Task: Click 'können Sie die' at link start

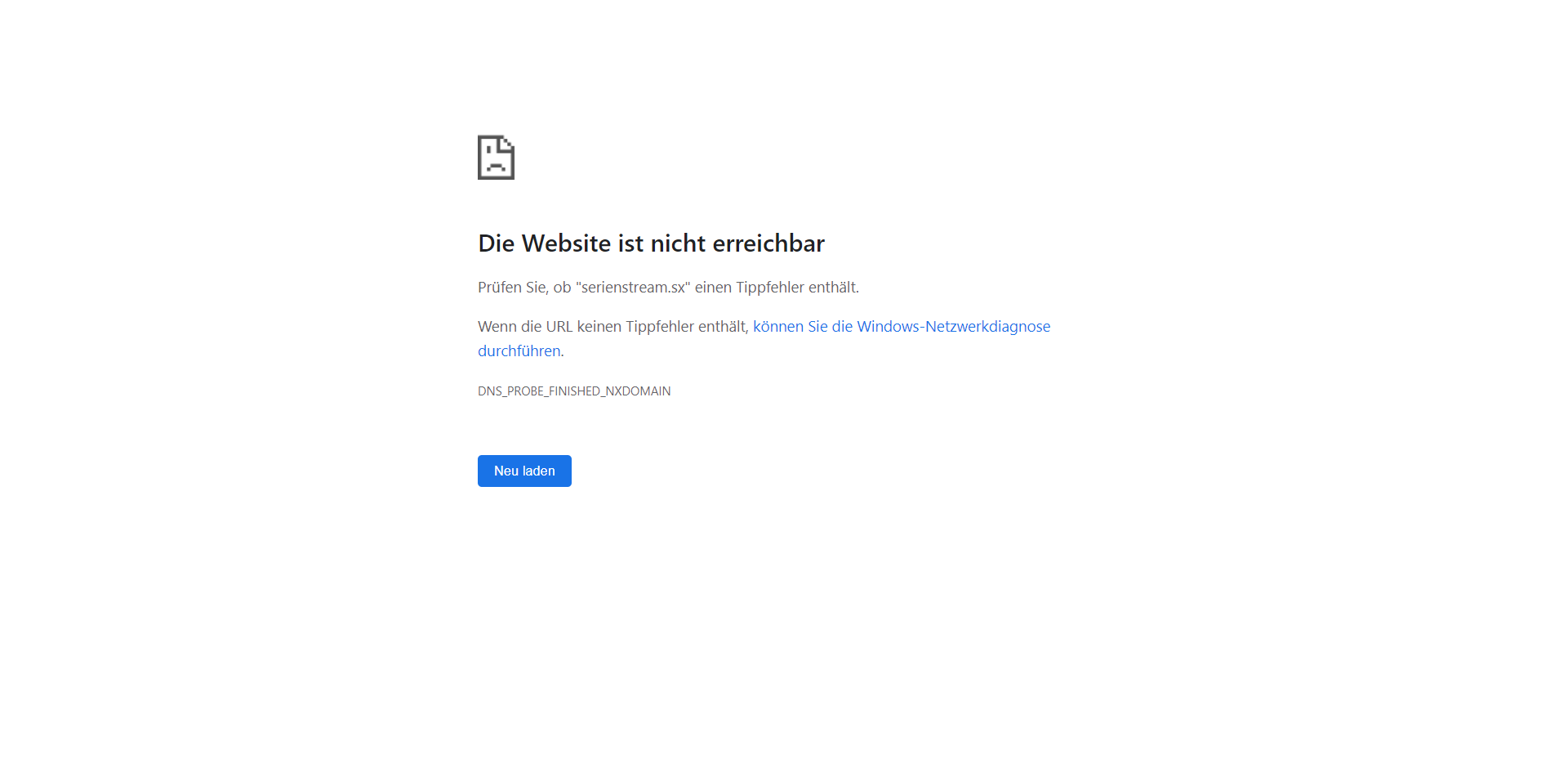Action: coord(803,326)
